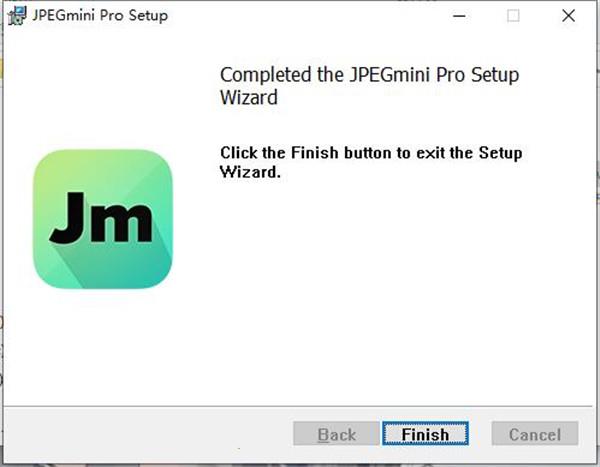Click empty title bar space before minimize
Image resolution: width=600 pixels, height=467 pixels.
(306, 16)
